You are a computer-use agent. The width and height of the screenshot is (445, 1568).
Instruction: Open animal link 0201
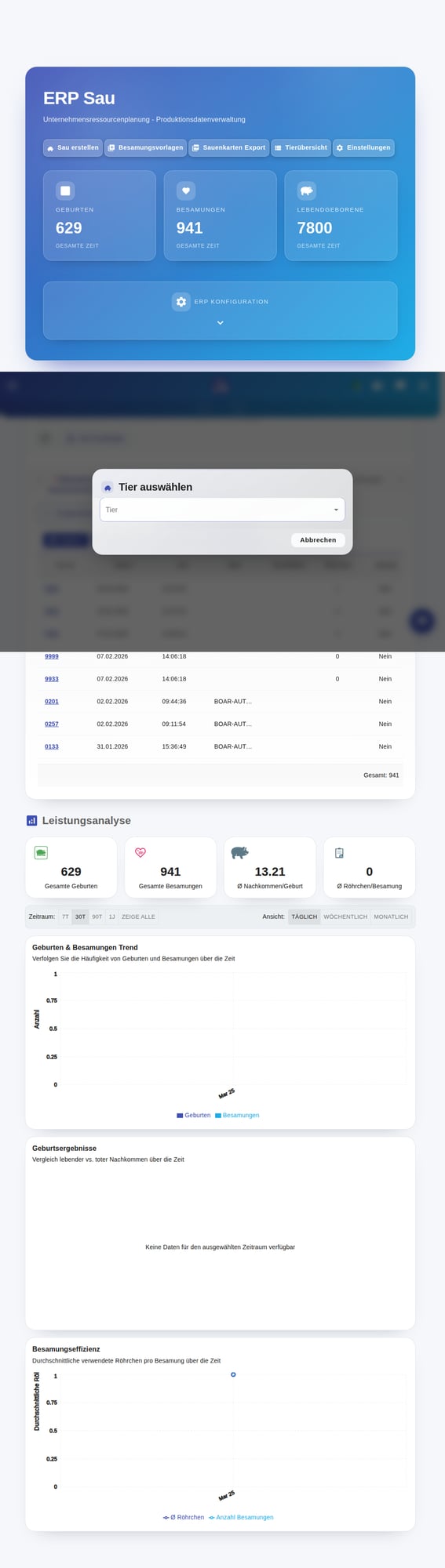click(x=52, y=702)
